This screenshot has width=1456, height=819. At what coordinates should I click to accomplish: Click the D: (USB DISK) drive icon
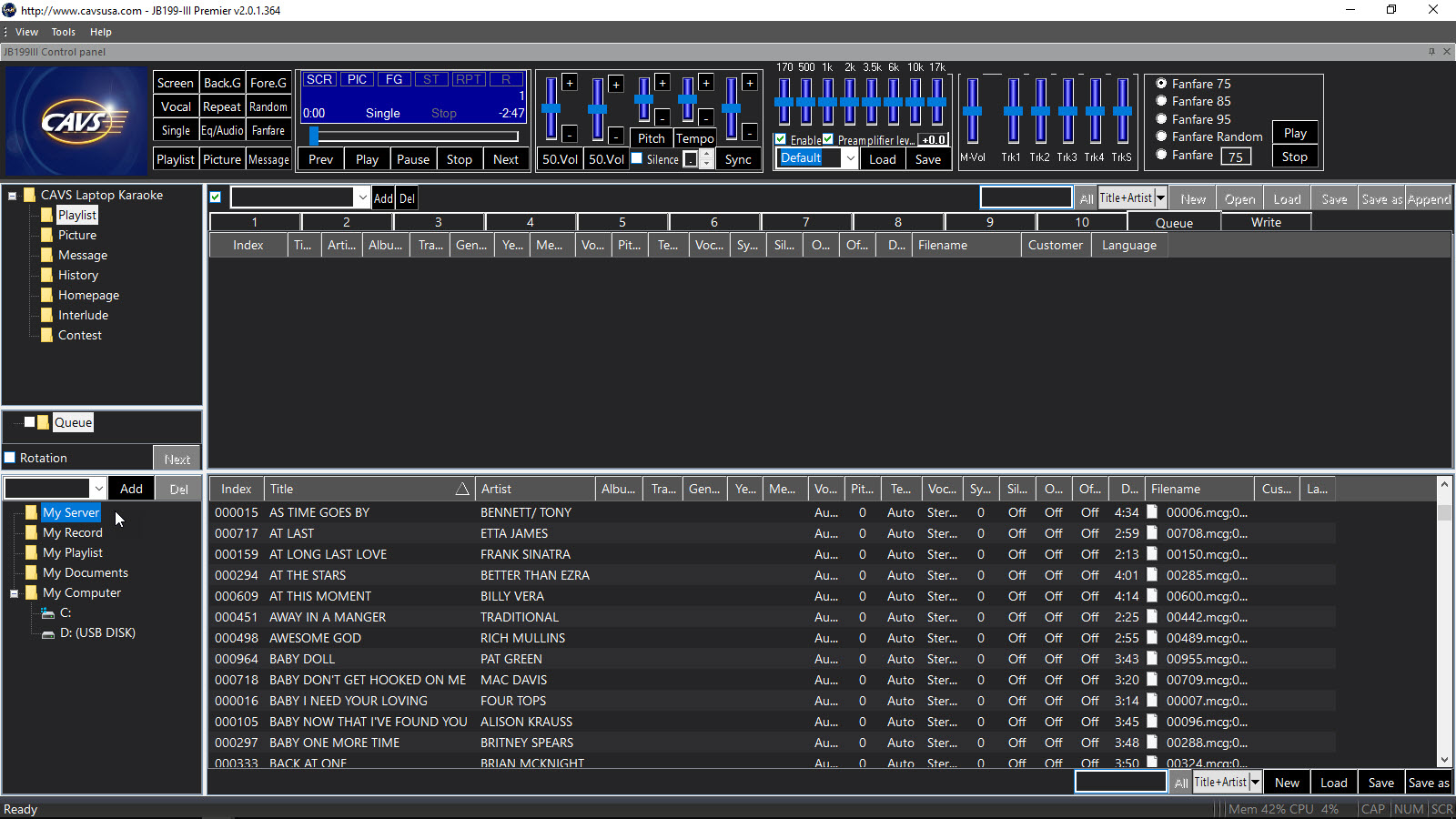coord(48,633)
